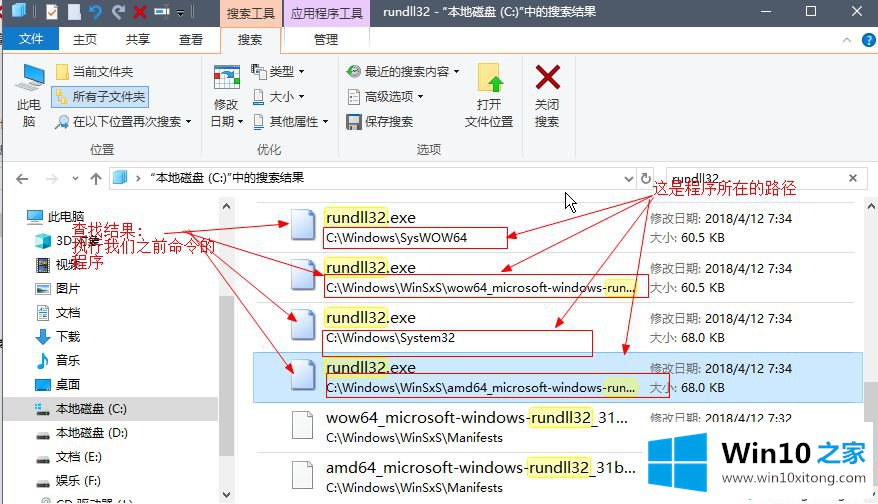The width and height of the screenshot is (878, 504).
Task: Open Desktop folder in sidebar
Action: click(58, 384)
